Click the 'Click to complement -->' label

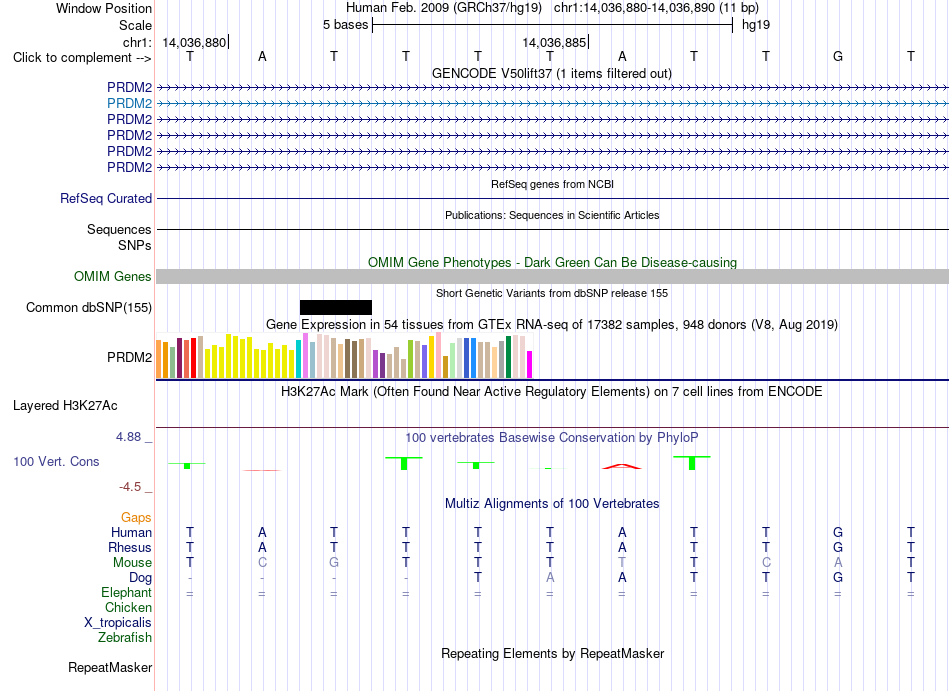click(82, 58)
